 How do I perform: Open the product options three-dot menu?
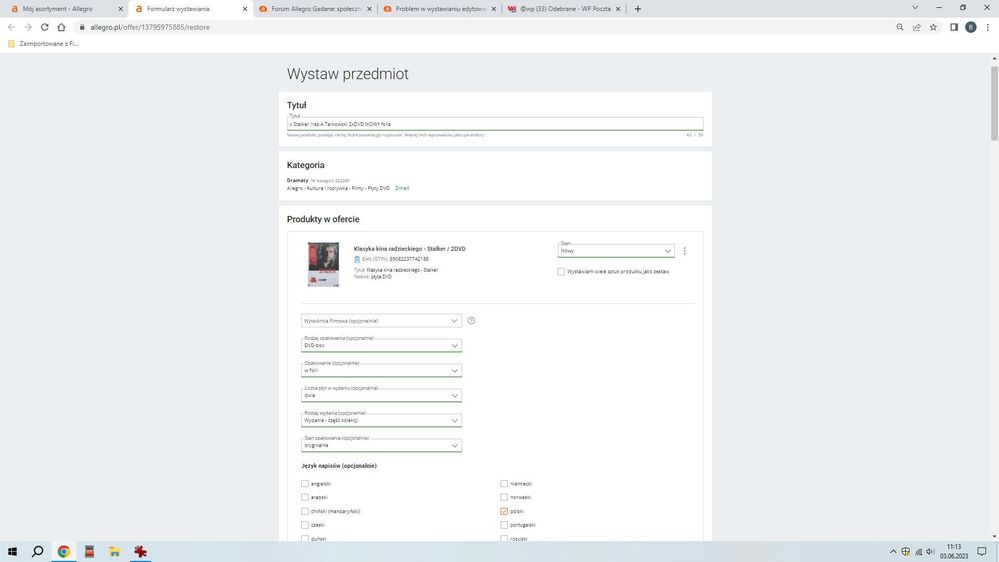click(x=684, y=251)
